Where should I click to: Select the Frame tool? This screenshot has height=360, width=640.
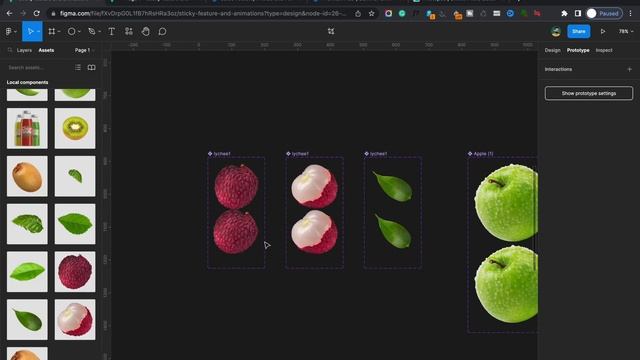tap(51, 31)
